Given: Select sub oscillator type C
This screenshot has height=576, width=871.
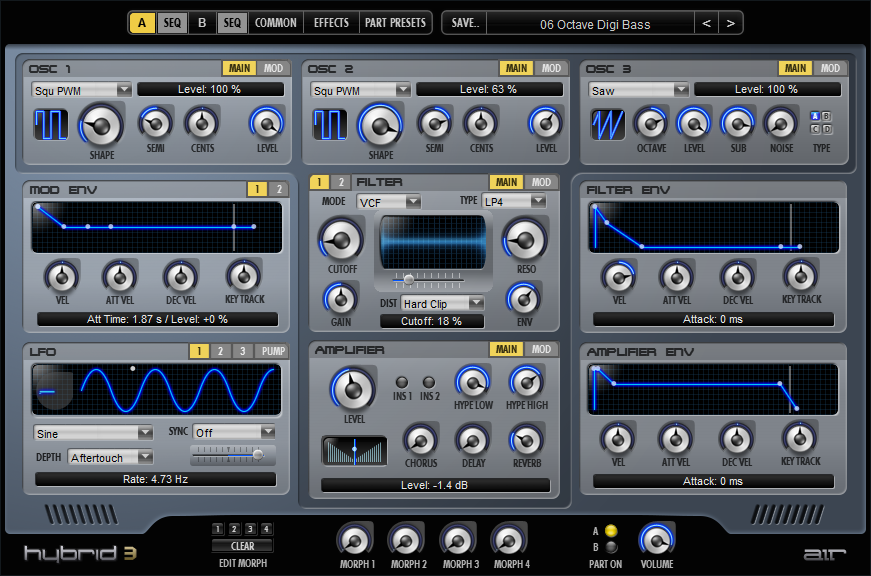Looking at the screenshot, I should (815, 129).
